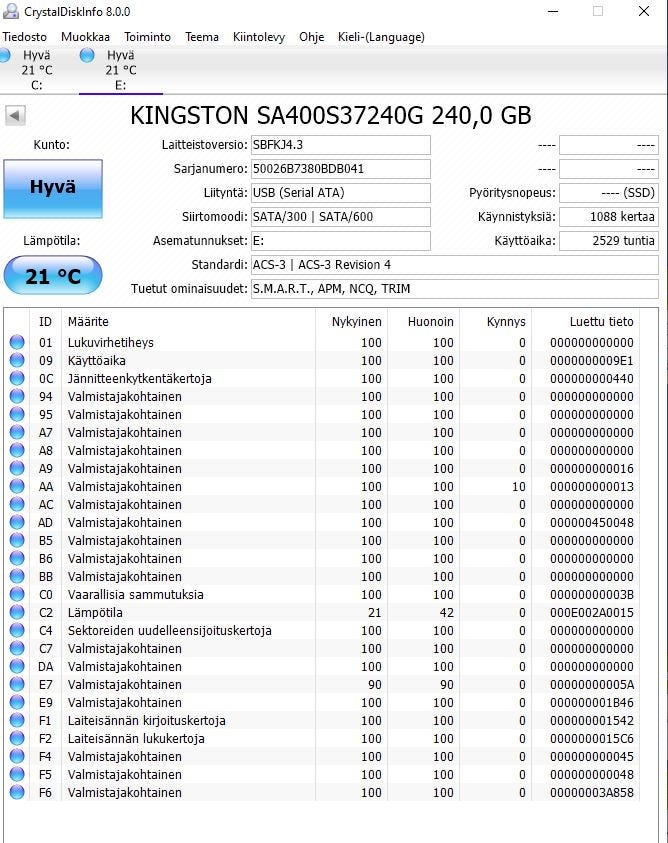668x843 pixels.
Task: Select the Lukuvirhetiheys attribute row
Action: [x=323, y=342]
